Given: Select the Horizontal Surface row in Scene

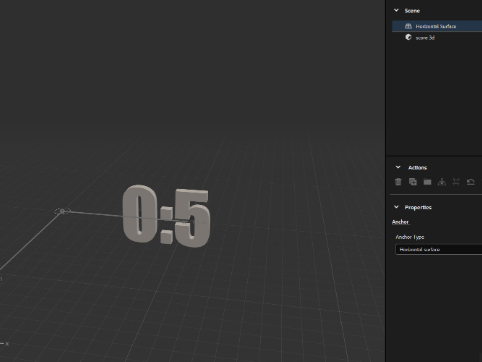Looking at the screenshot, I should pos(437,26).
